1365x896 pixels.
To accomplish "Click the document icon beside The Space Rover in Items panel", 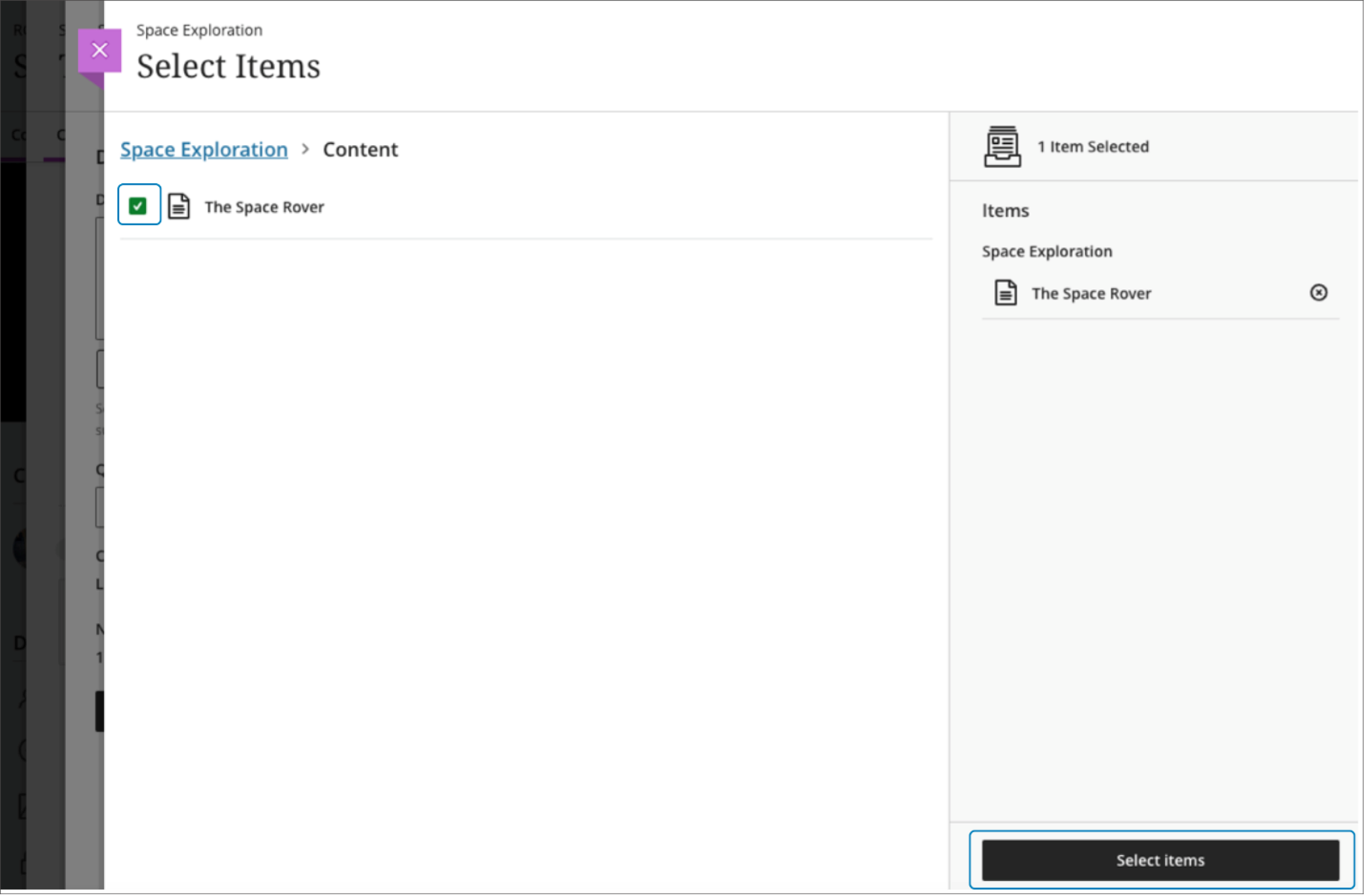I will [x=1005, y=293].
